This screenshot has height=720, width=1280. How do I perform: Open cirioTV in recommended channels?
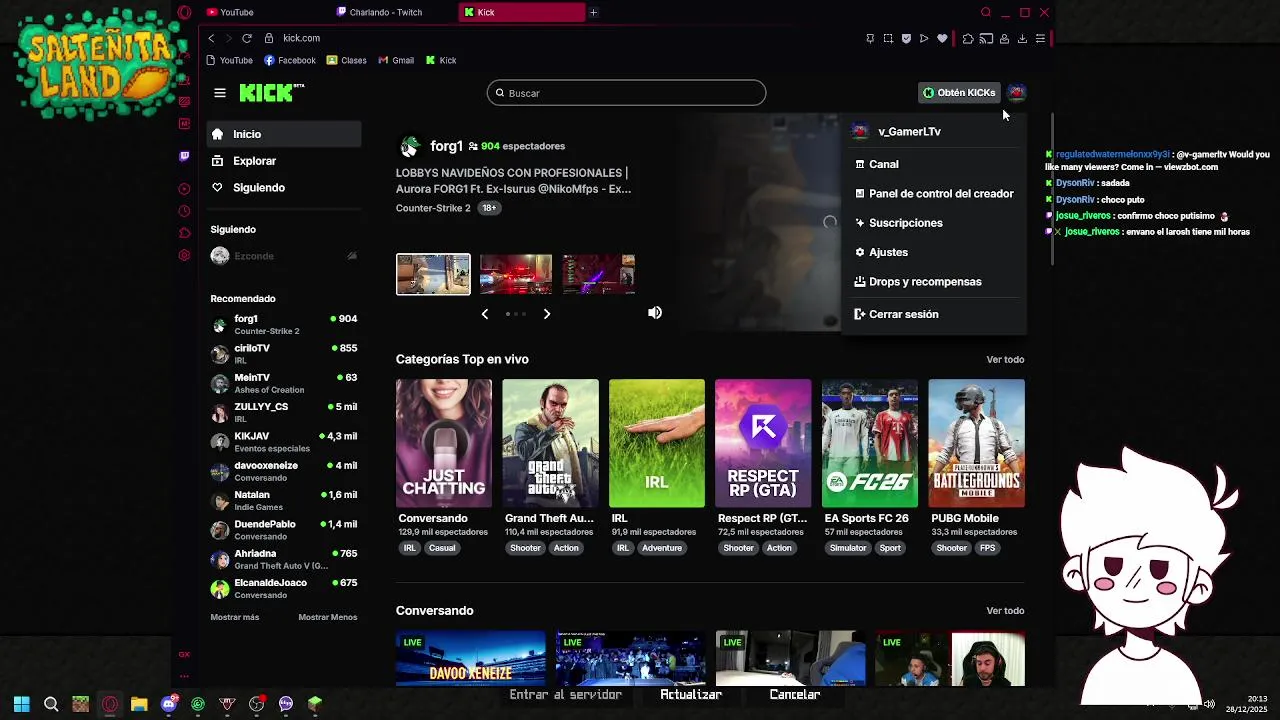(x=285, y=354)
